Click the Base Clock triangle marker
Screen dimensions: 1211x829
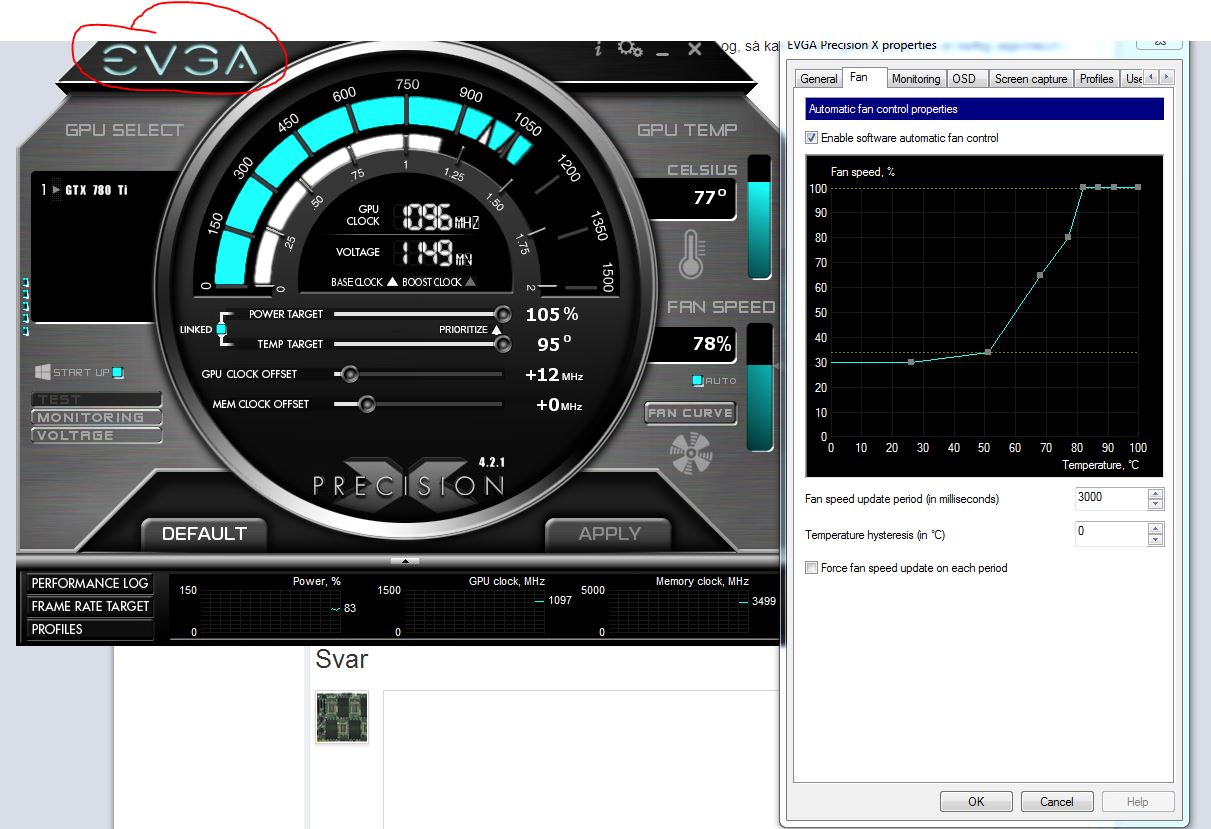[x=392, y=282]
